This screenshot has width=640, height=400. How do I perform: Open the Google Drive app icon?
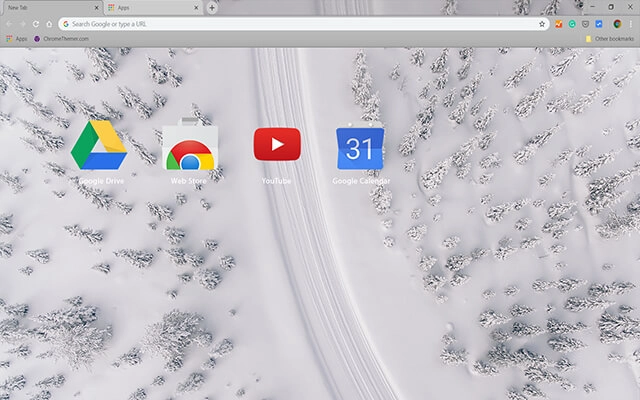click(99, 145)
